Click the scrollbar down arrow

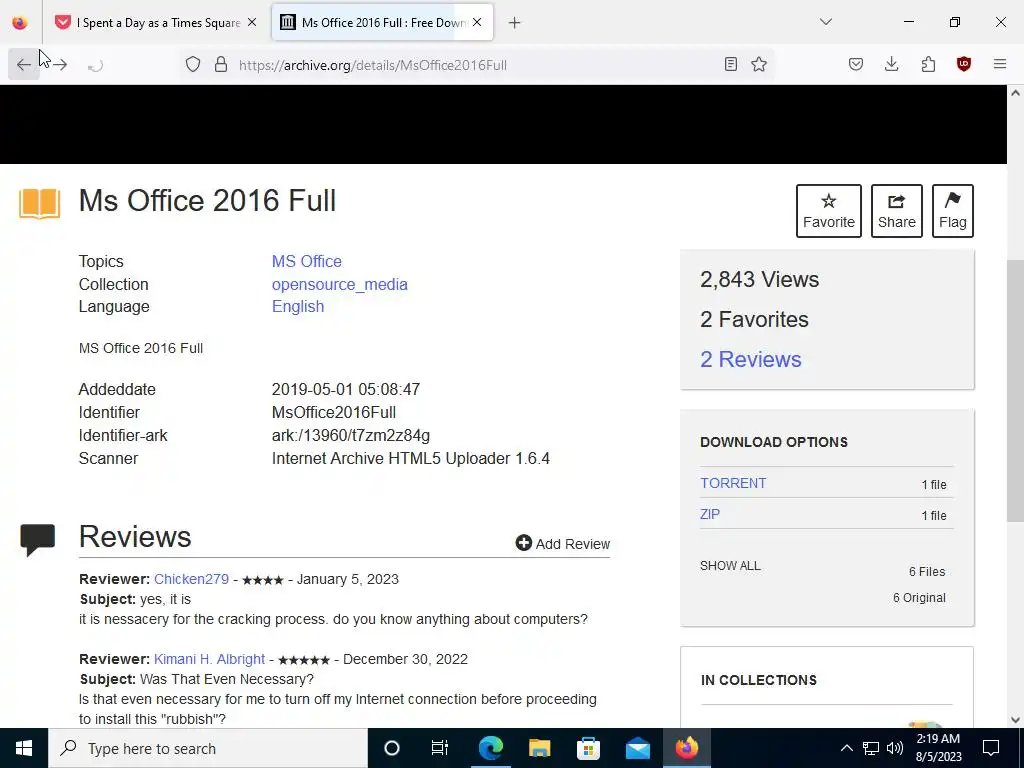coord(1015,720)
